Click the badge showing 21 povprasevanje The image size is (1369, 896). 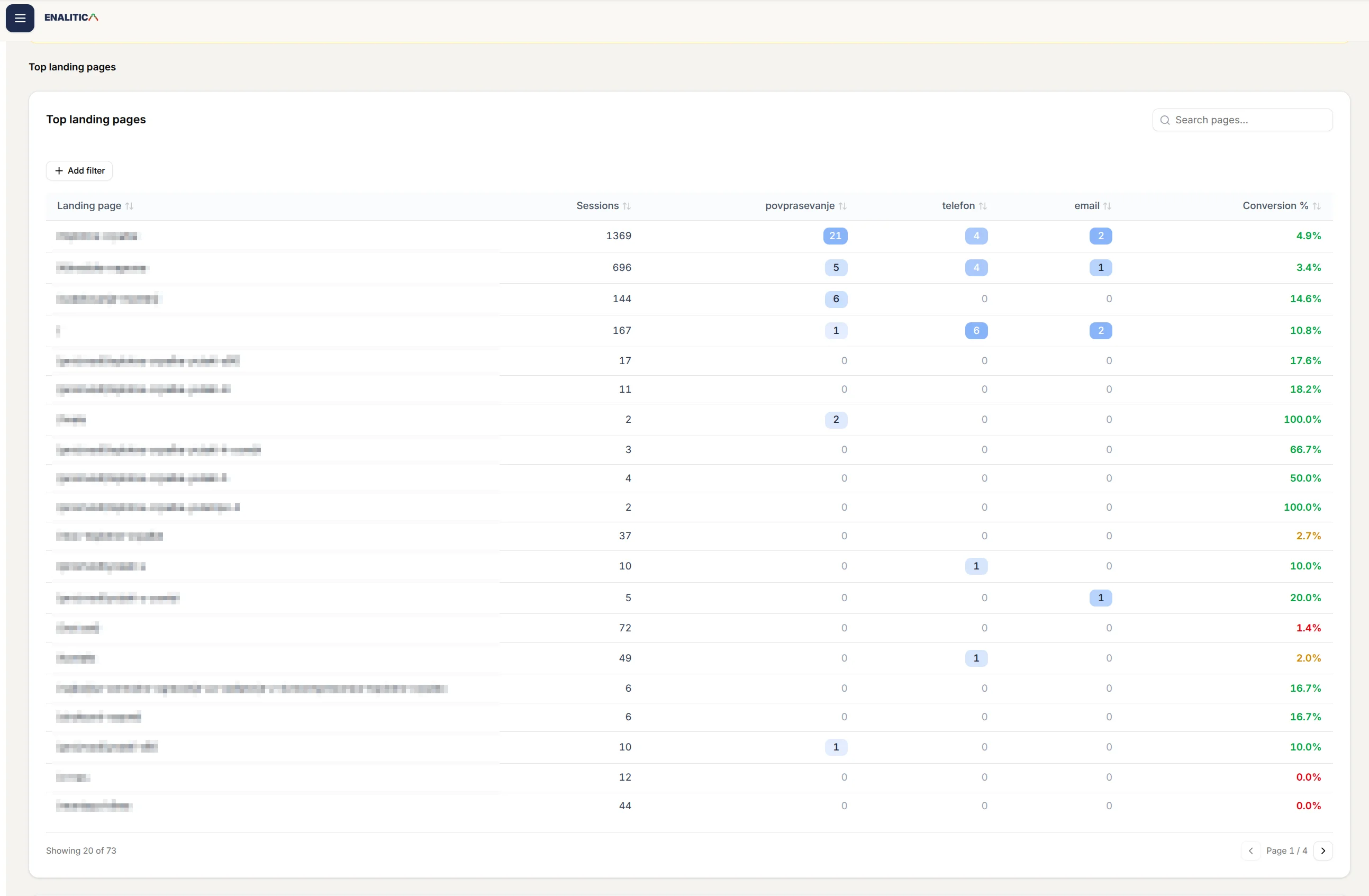(x=835, y=236)
